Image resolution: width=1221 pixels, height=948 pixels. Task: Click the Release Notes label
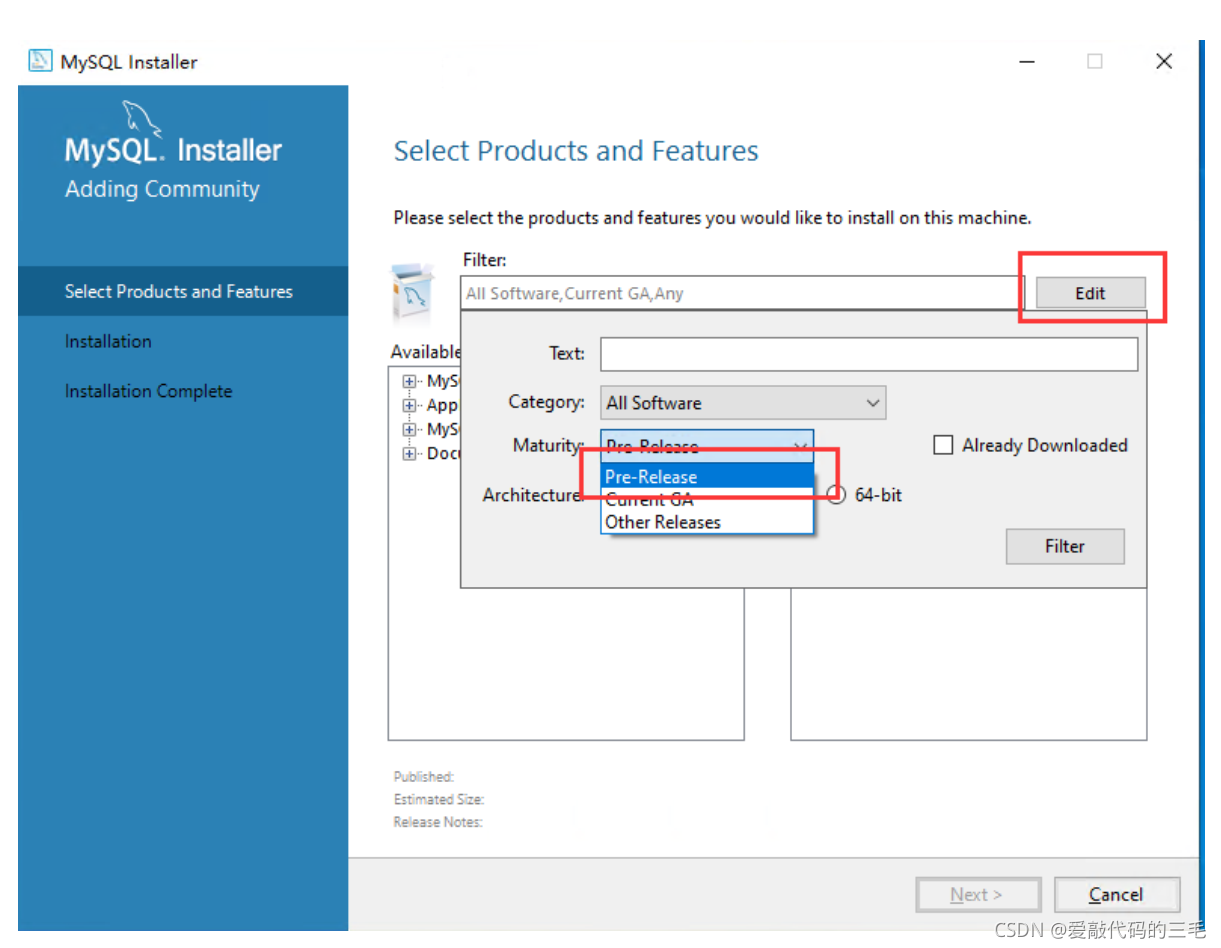pyautogui.click(x=438, y=822)
